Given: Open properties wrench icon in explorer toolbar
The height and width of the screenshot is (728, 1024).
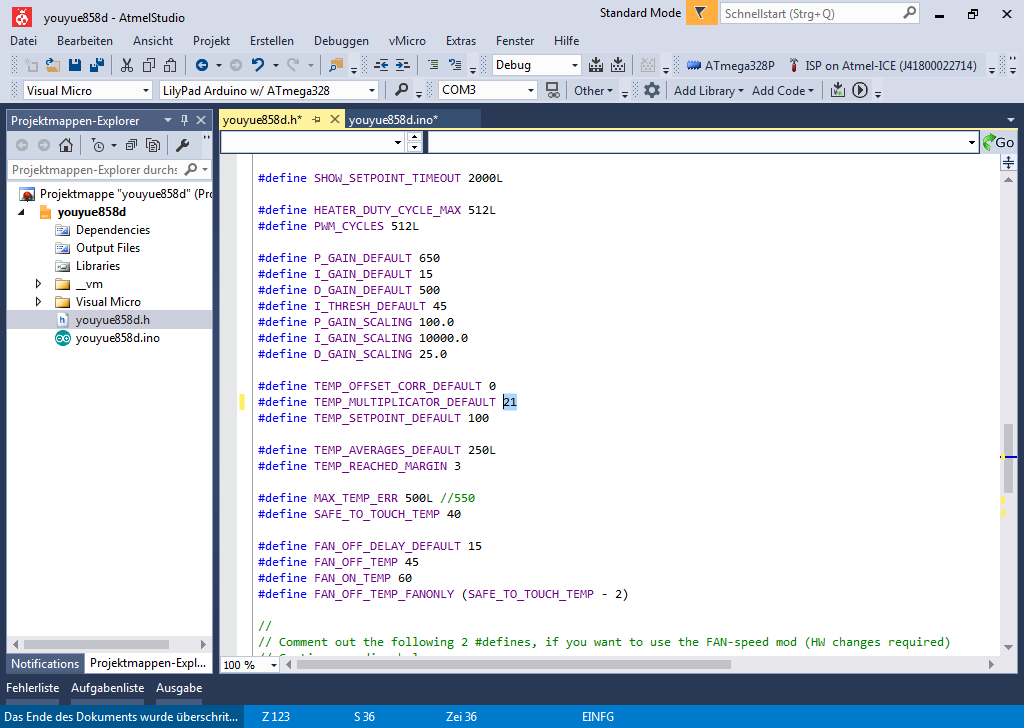Looking at the screenshot, I should tap(182, 145).
